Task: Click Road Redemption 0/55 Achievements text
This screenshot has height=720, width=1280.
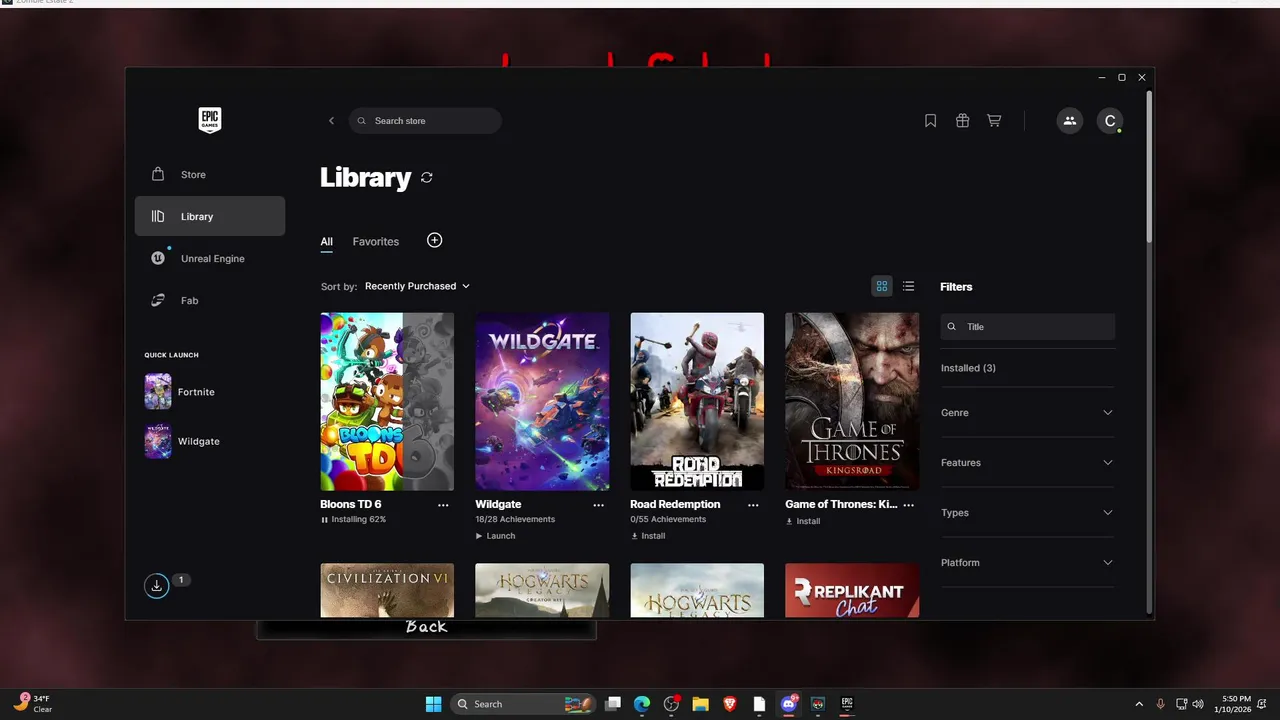Action: tap(668, 520)
